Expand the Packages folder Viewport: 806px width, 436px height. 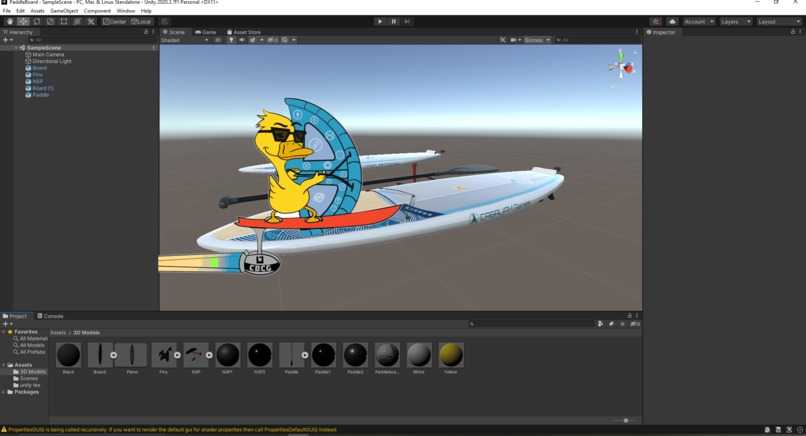(x=4, y=392)
